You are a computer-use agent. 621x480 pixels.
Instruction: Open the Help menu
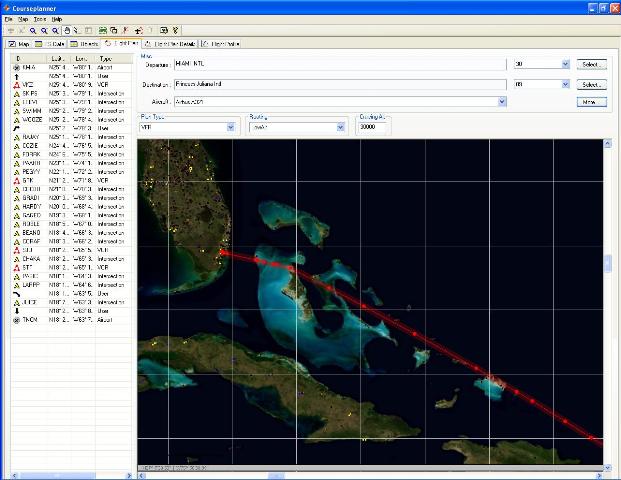coord(57,19)
